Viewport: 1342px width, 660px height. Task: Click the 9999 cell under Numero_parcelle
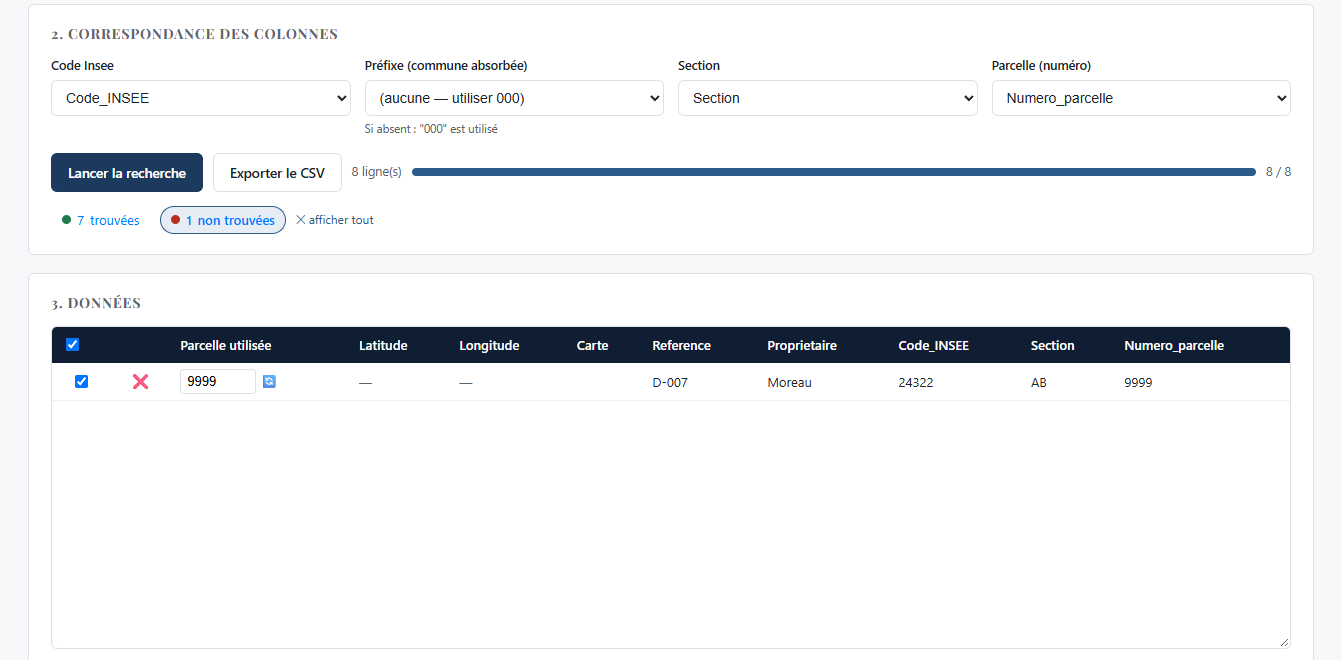pos(1138,382)
